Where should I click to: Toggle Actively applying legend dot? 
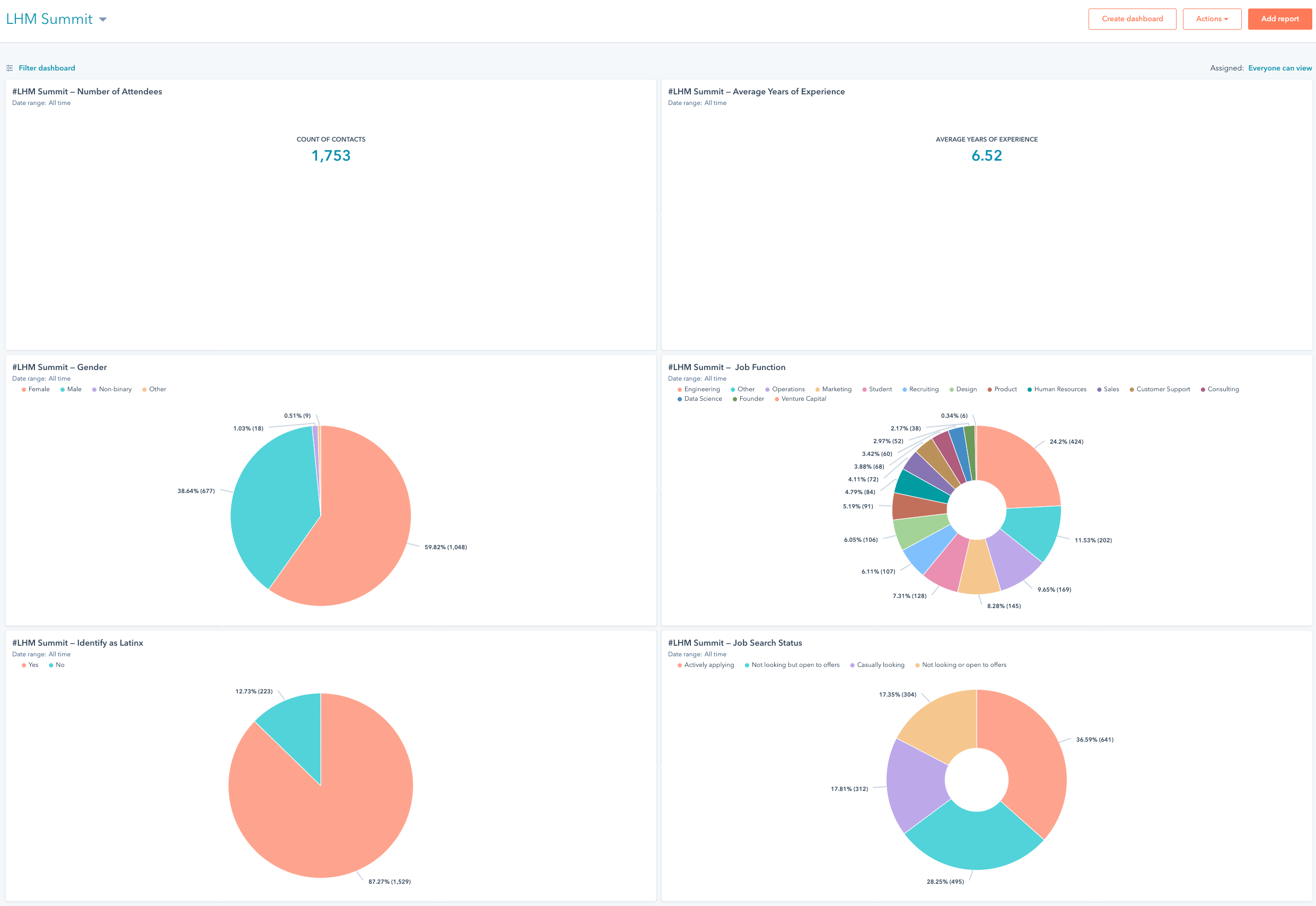point(680,665)
